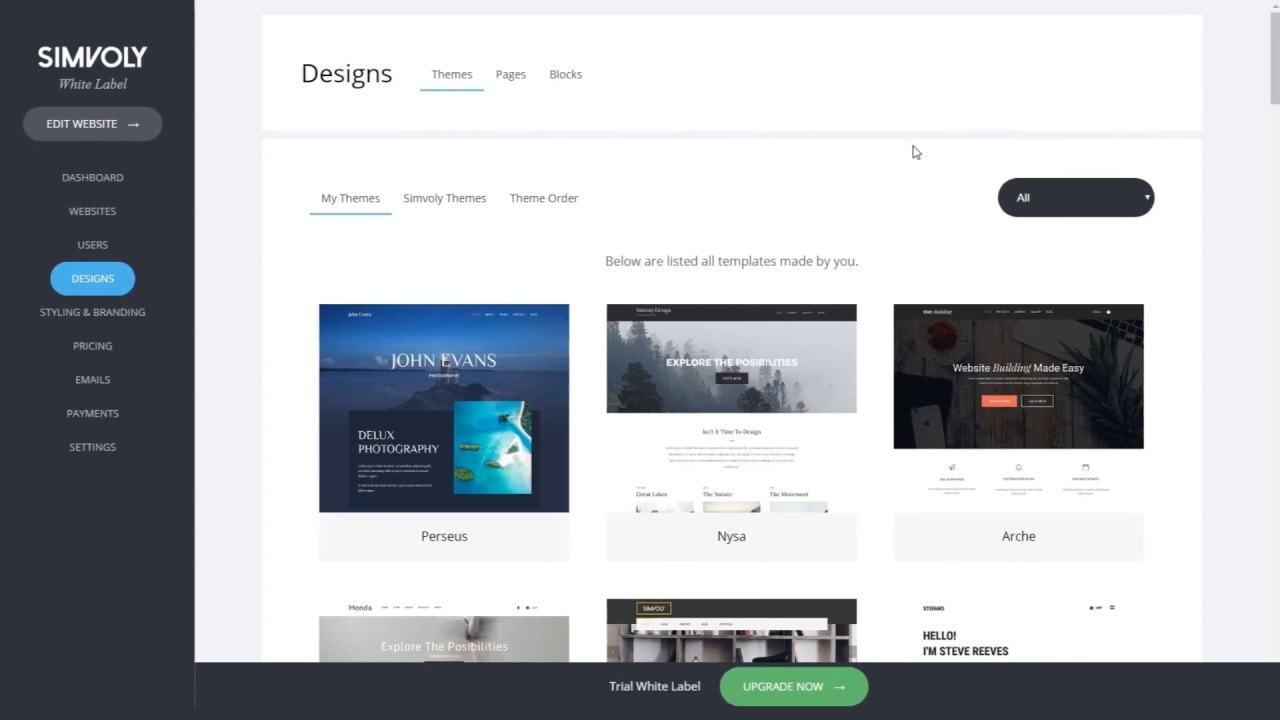Open the Emails section

92,379
